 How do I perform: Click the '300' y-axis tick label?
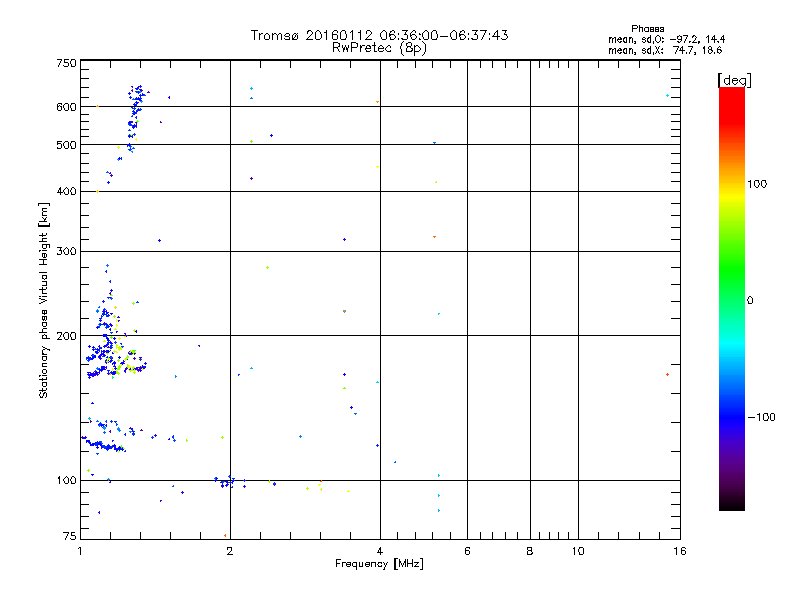pyautogui.click(x=66, y=252)
